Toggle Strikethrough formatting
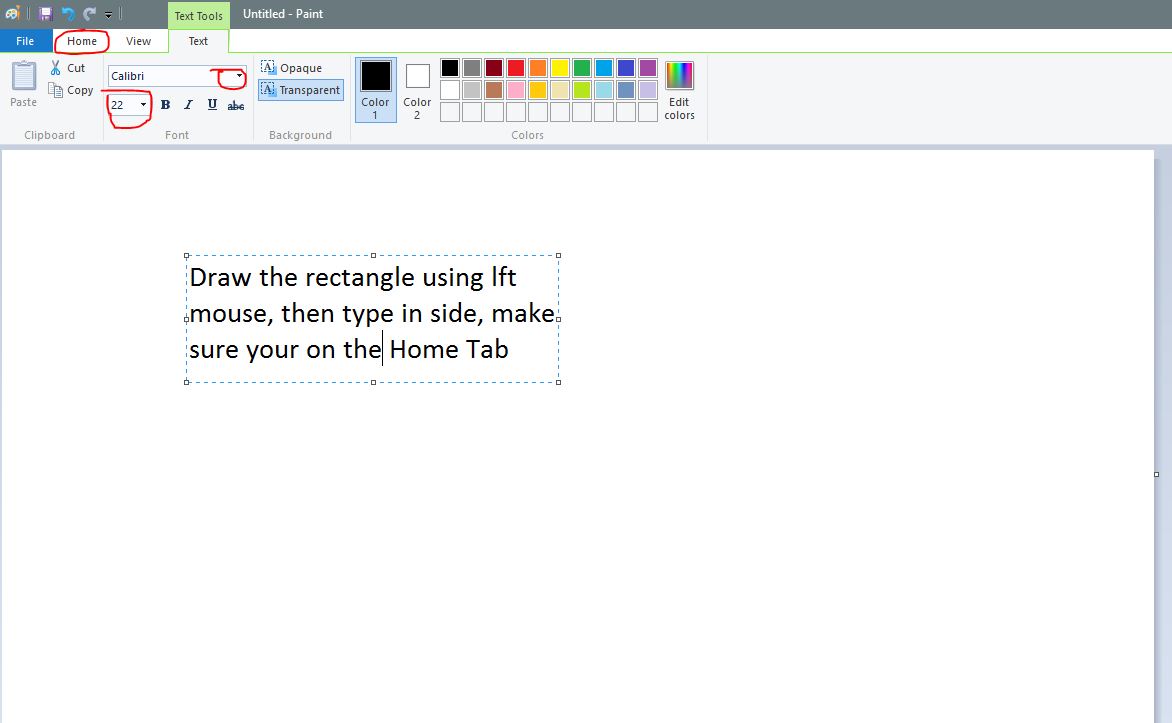The height and width of the screenshot is (723, 1172). coord(235,105)
